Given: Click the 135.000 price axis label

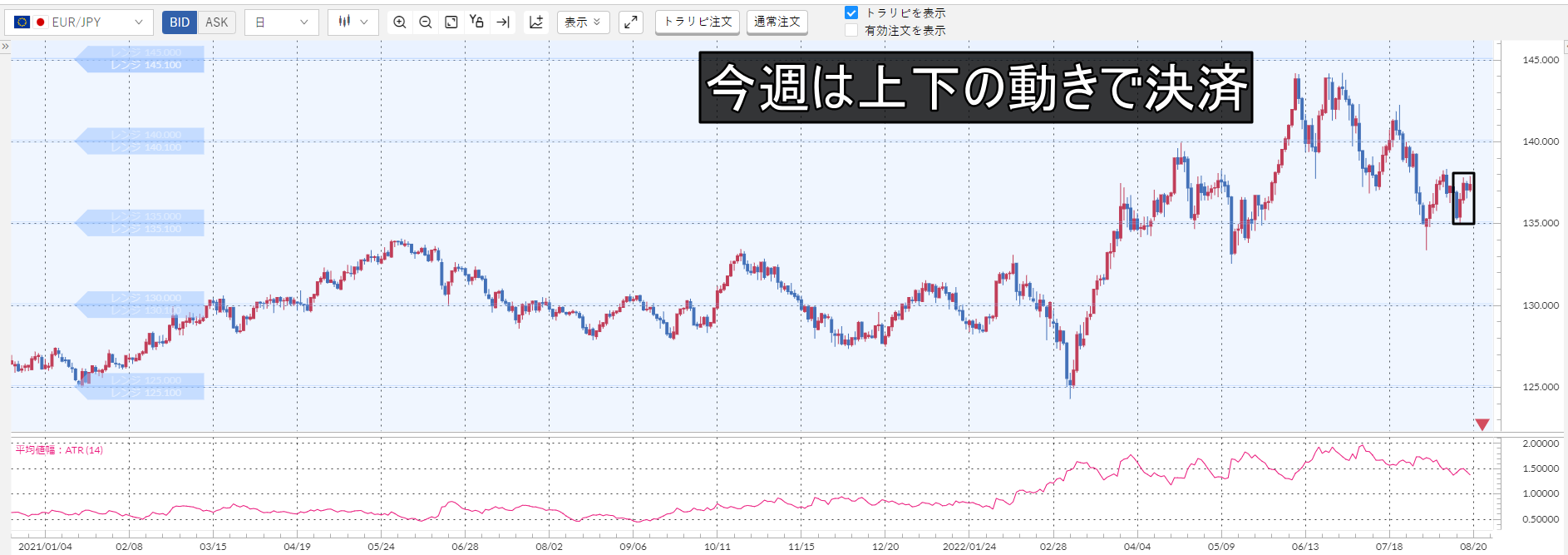Looking at the screenshot, I should tap(1541, 223).
